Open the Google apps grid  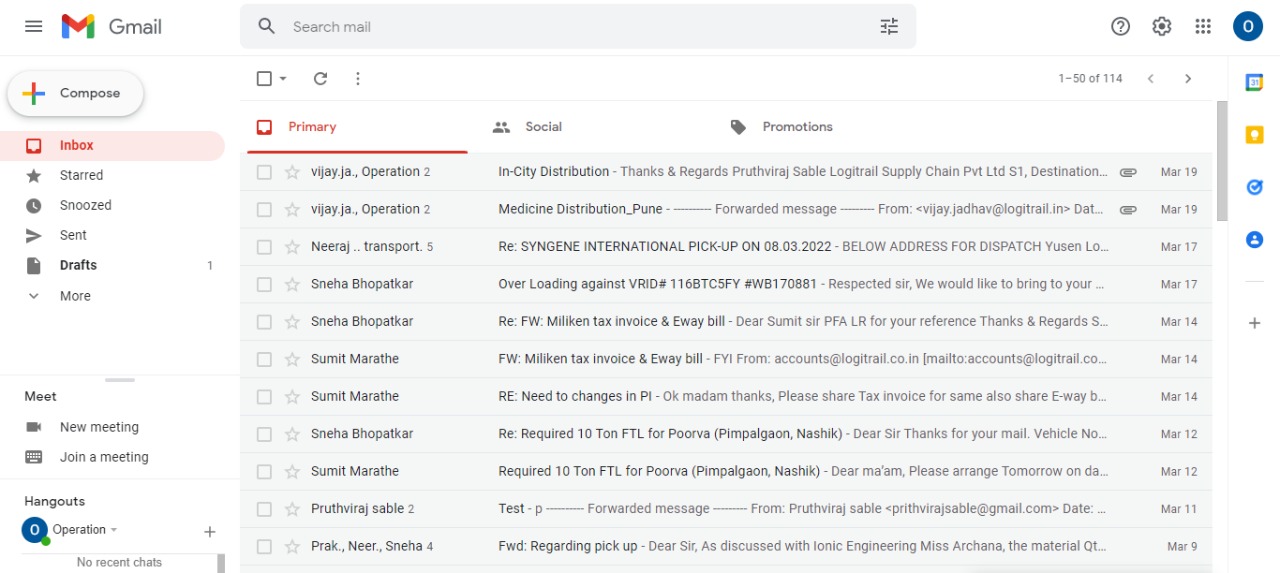[1203, 27]
